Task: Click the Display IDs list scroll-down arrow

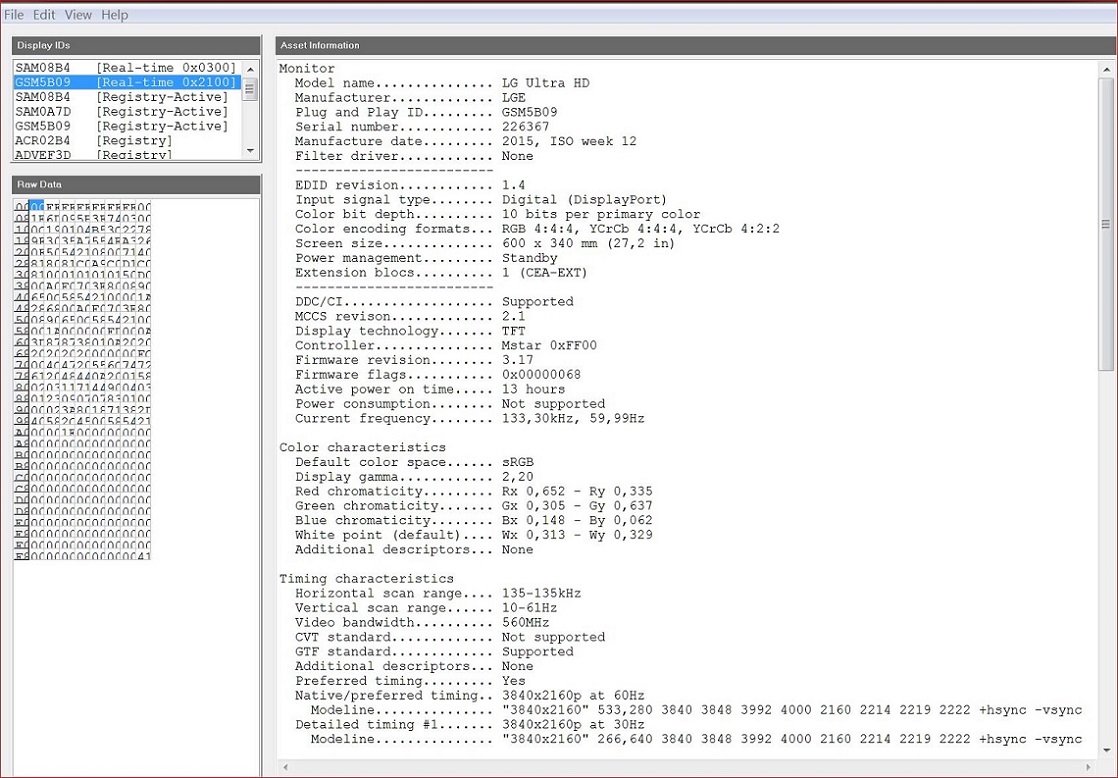Action: (x=250, y=150)
